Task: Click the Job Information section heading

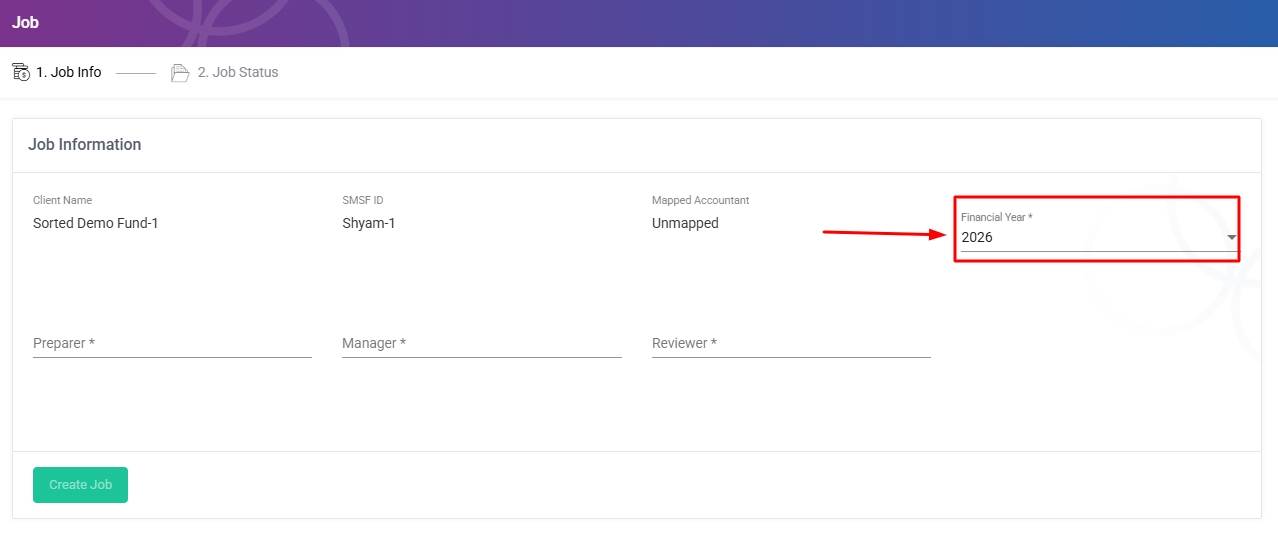Action: click(85, 144)
